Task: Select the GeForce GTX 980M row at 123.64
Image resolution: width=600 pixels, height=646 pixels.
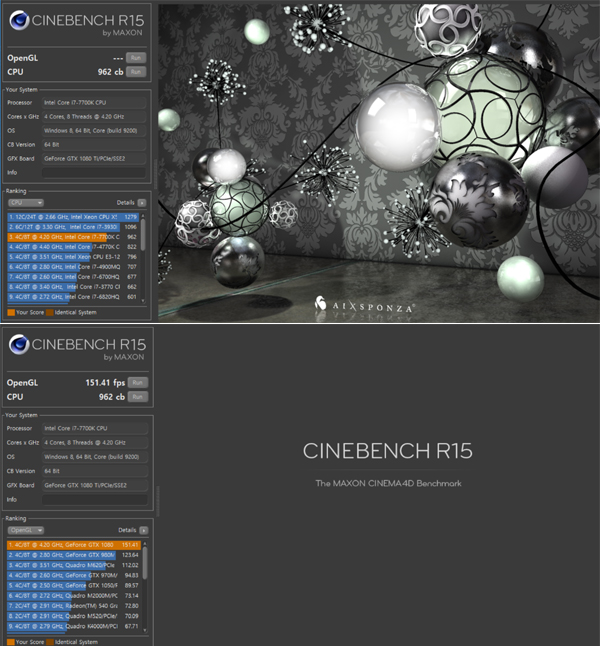Action: (x=74, y=555)
